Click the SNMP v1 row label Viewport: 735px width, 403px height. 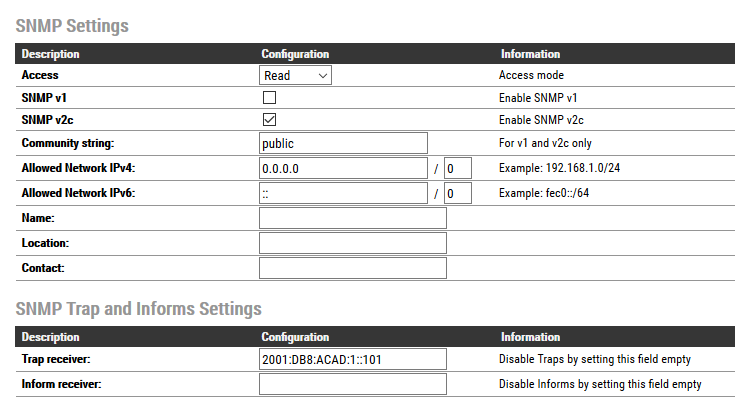coord(40,98)
